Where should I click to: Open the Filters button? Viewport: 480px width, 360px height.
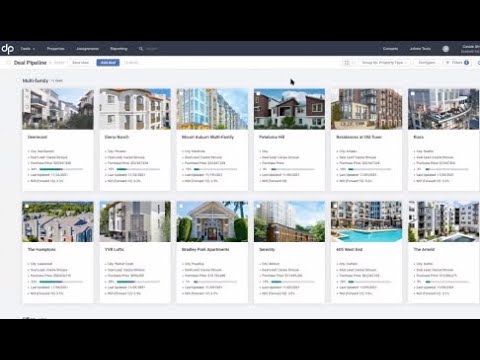(x=457, y=63)
